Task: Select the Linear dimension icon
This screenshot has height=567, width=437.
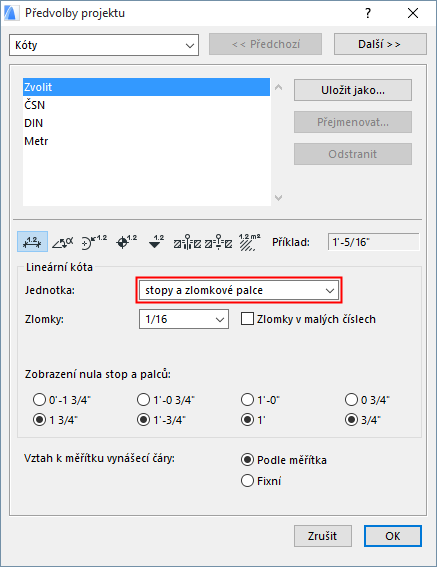Action: pos(32,242)
